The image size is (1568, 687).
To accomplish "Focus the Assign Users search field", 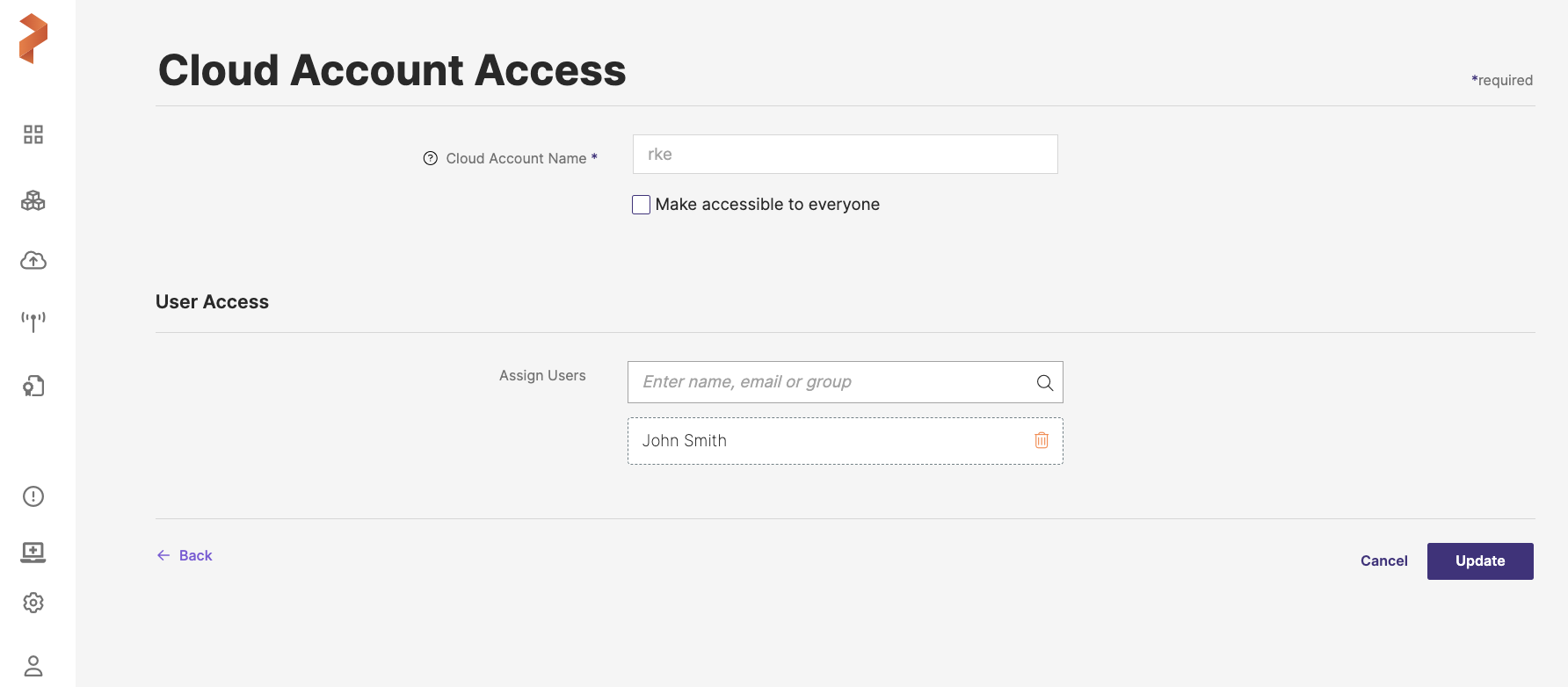I will pos(831,382).
